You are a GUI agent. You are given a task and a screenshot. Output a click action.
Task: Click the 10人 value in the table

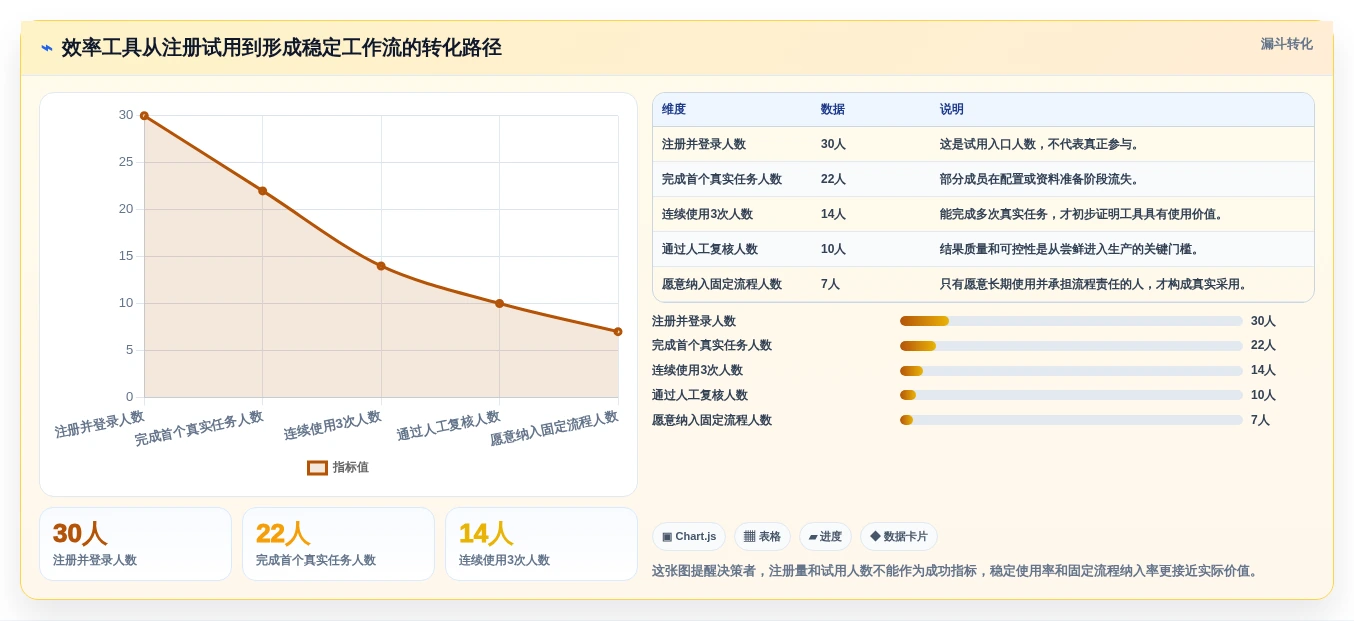833,249
